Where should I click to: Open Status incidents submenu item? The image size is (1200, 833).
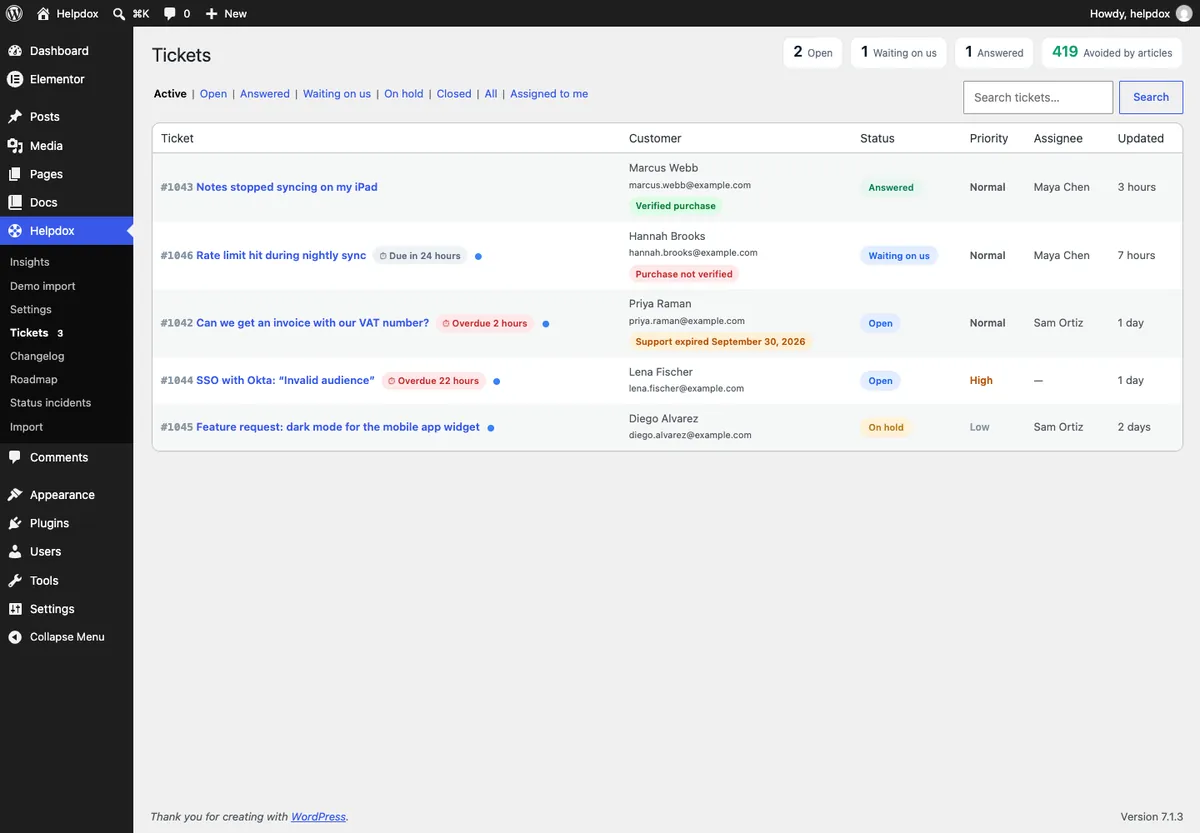pyautogui.click(x=50, y=403)
